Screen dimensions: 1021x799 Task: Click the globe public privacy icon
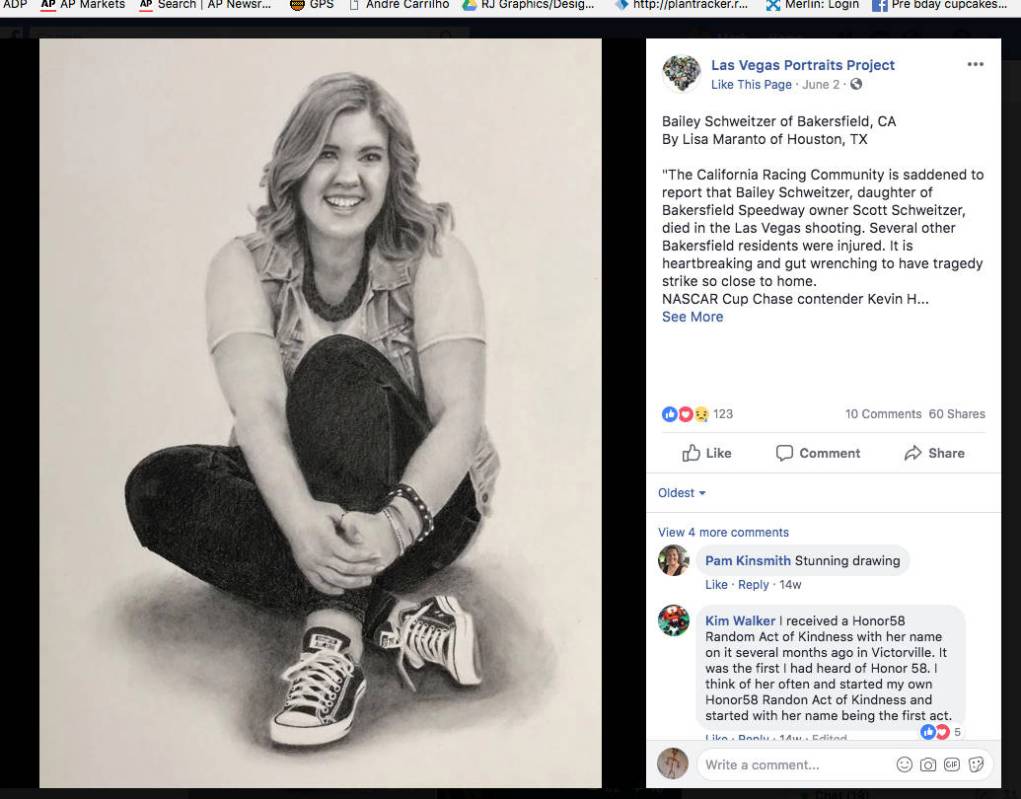point(856,84)
